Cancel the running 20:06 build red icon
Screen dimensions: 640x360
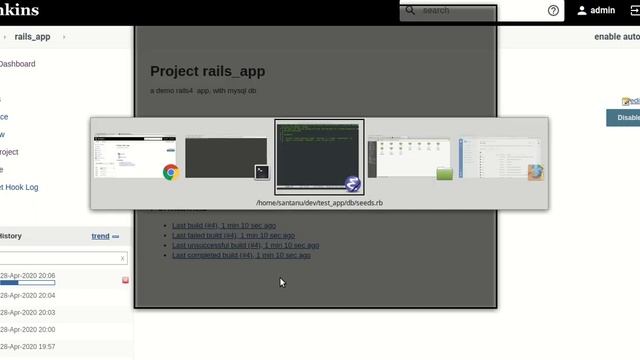(x=125, y=280)
